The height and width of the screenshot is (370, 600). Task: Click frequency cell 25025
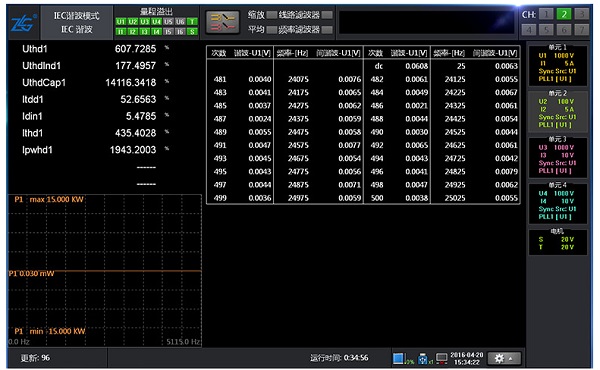pyautogui.click(x=455, y=198)
